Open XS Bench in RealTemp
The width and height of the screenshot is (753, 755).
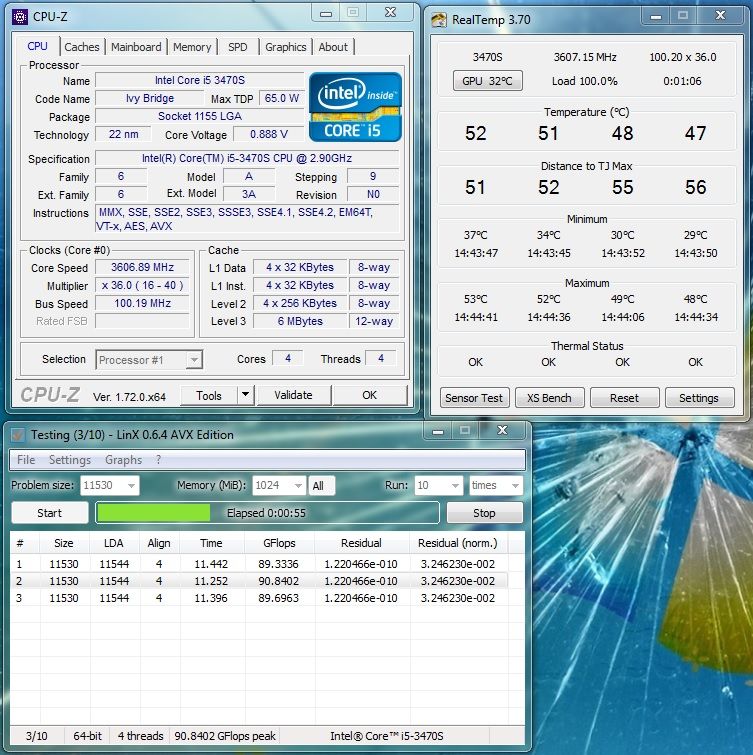point(549,398)
